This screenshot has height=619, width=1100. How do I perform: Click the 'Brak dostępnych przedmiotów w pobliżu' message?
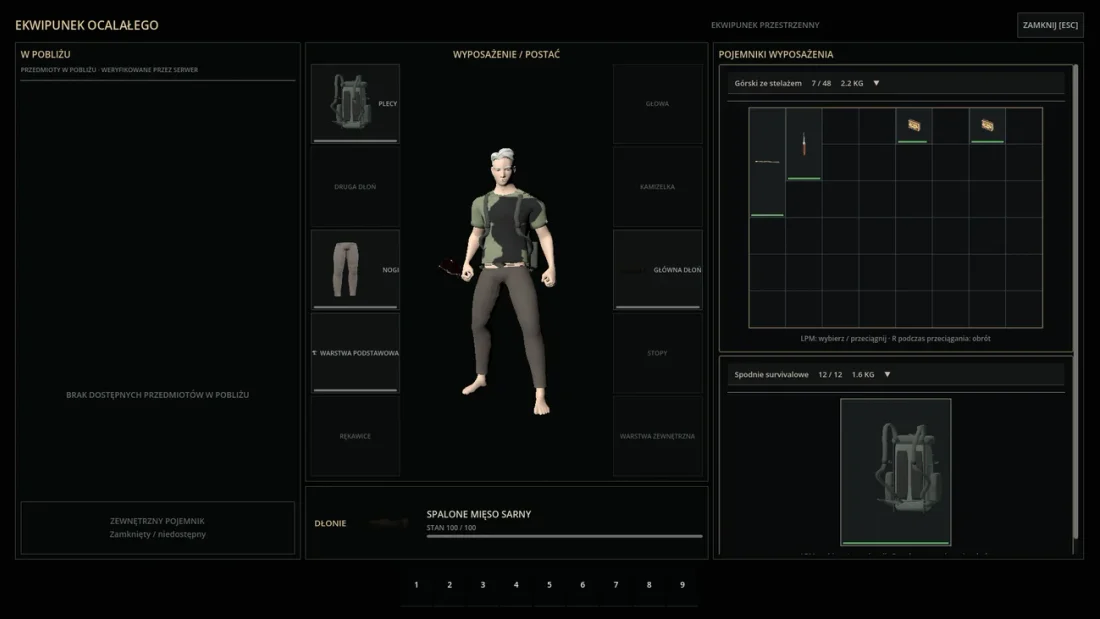coord(158,395)
